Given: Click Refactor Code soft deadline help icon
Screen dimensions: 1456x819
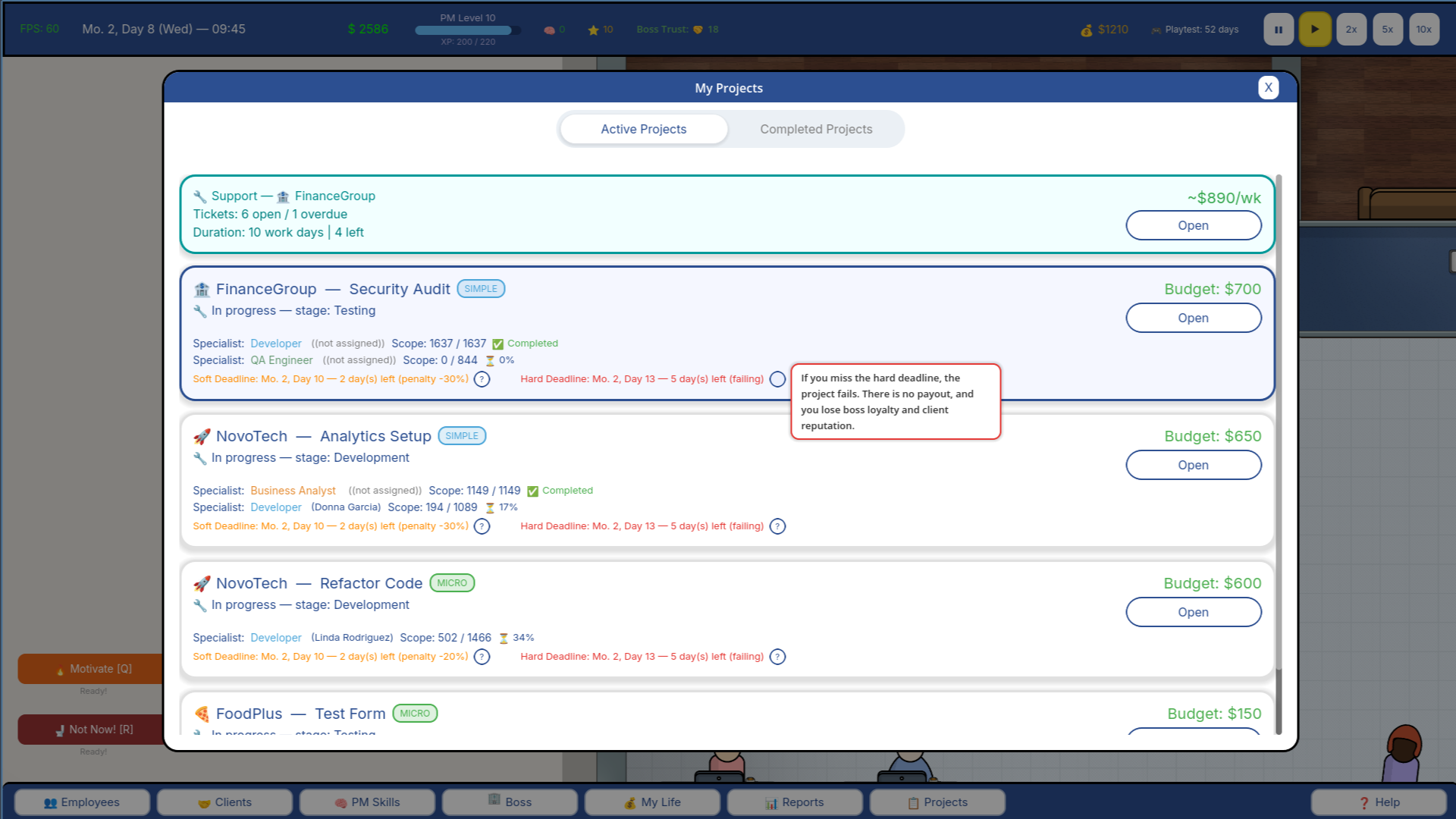Looking at the screenshot, I should point(482,657).
